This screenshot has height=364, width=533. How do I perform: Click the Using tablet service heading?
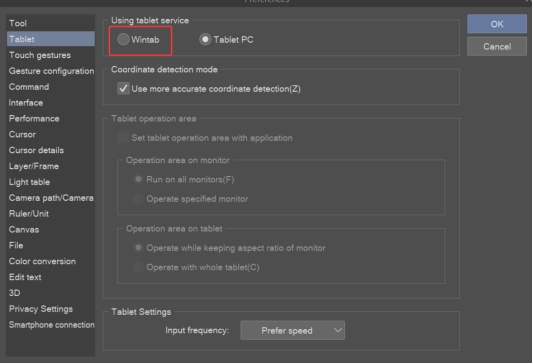tap(150, 20)
